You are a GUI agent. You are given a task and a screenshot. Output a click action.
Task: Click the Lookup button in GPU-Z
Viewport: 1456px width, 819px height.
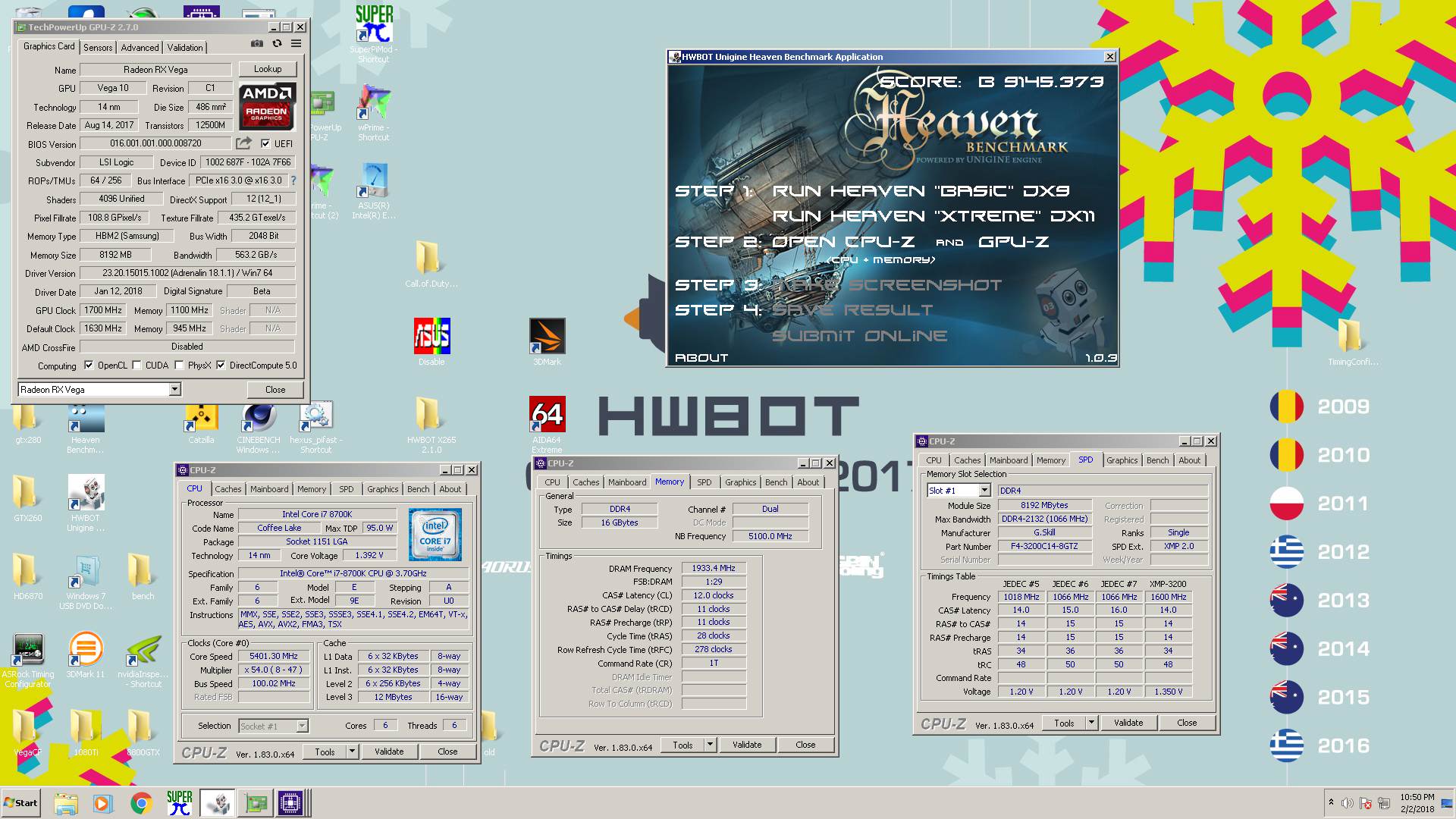point(268,69)
